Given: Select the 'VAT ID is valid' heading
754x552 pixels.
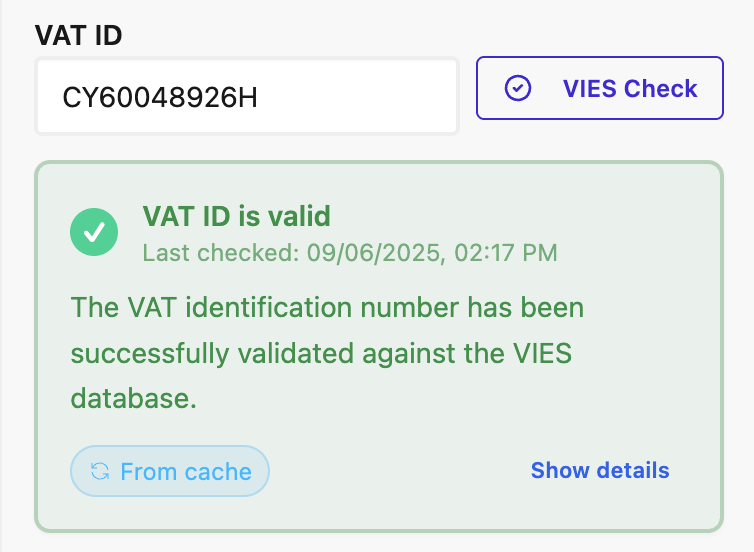Looking at the screenshot, I should 236,216.
